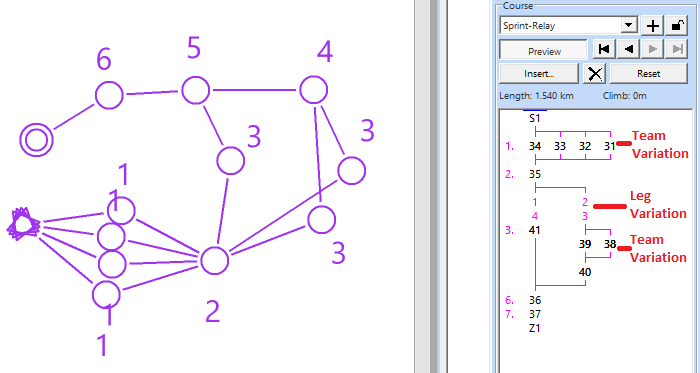Open the Sprint-Relay course dropdown
The height and width of the screenshot is (373, 700).
[629, 25]
